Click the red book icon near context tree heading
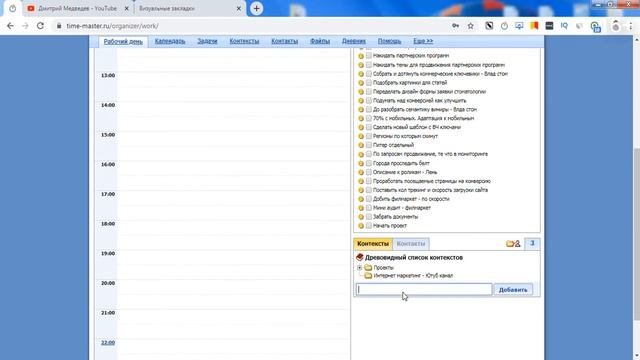640x360 pixels. point(360,257)
